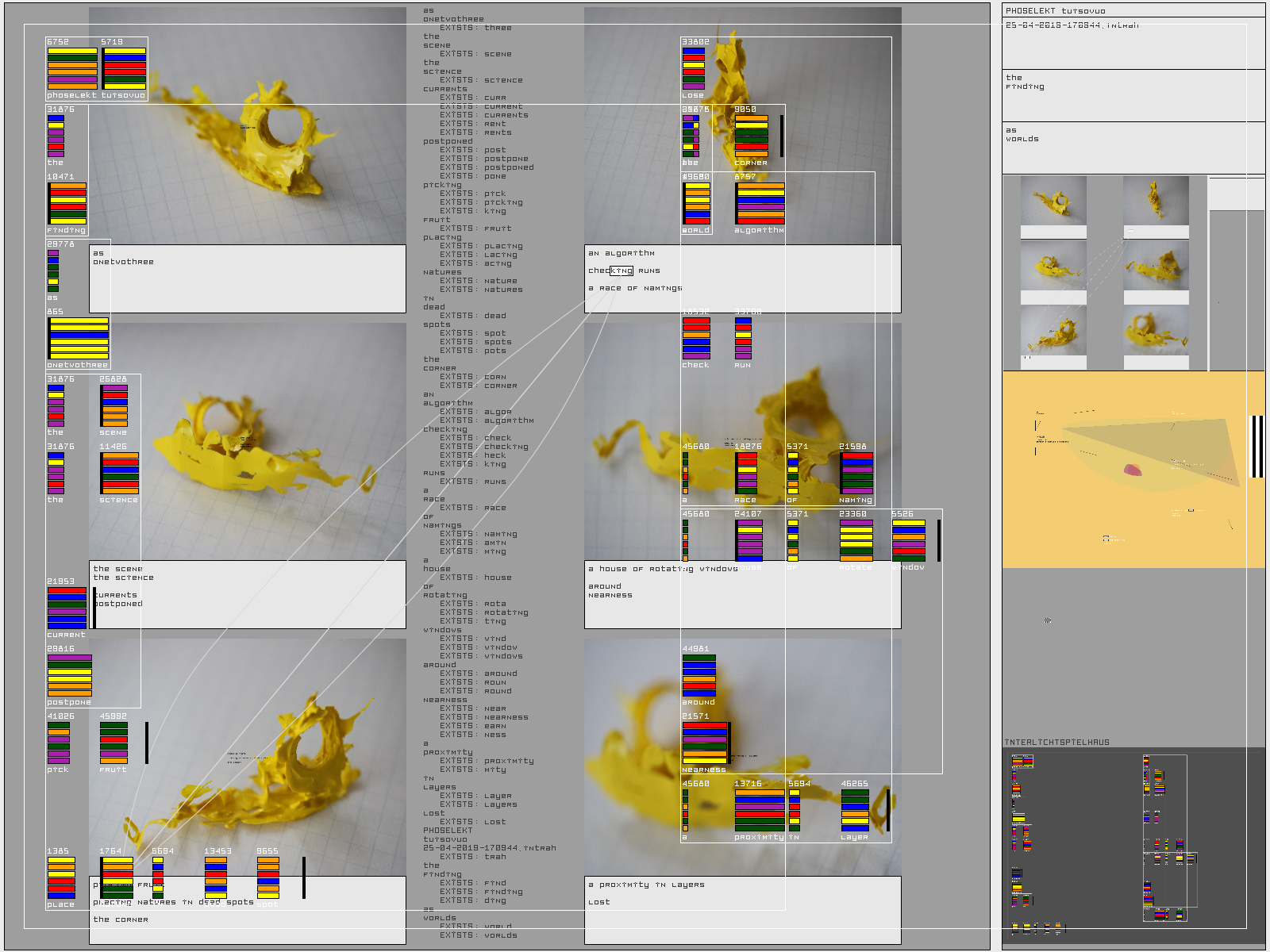The width and height of the screenshot is (1270, 952).
Task: Click the color bar glyph labeled "onetwothree"
Action: [x=79, y=339]
